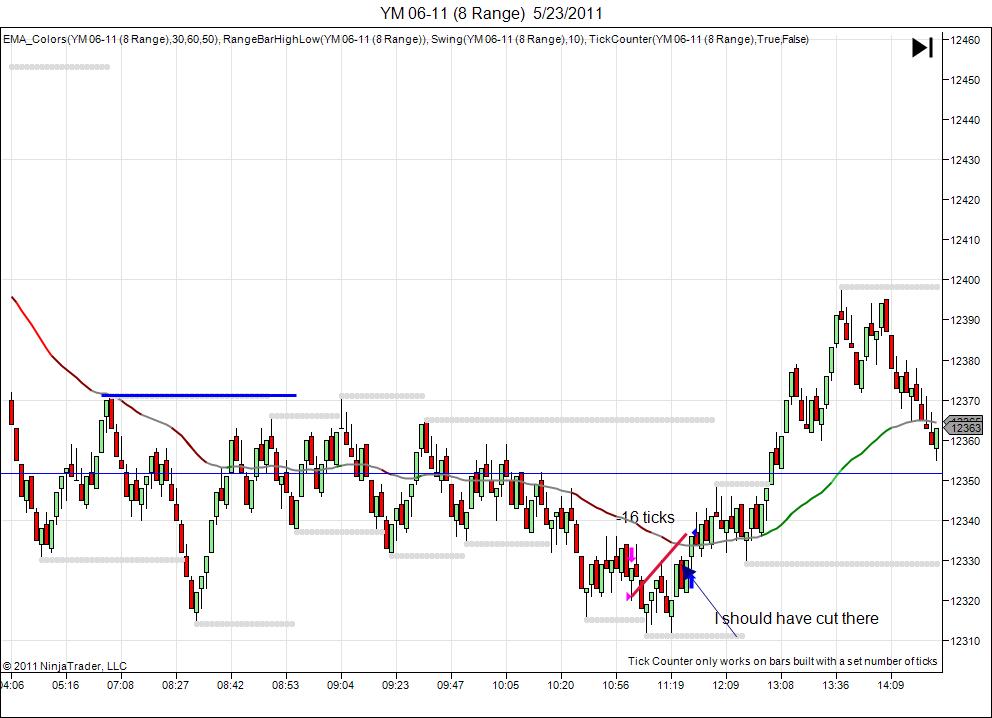Click the 12410 price axis label

click(x=965, y=240)
